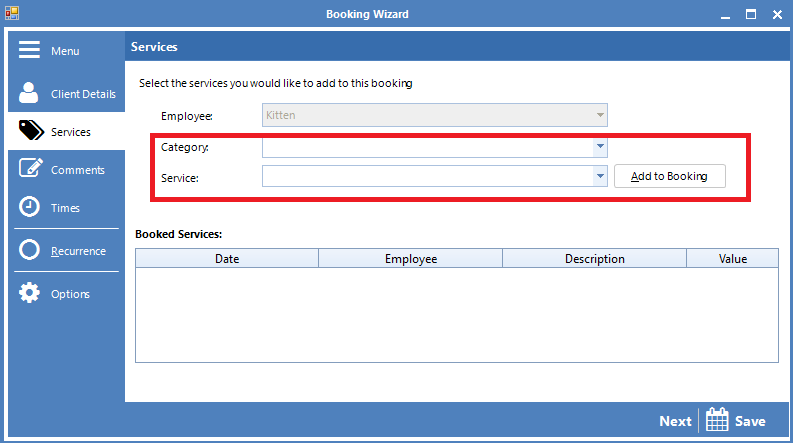Viewport: 793px width, 443px height.
Task: Open the Comments tab label
Action: click(78, 170)
